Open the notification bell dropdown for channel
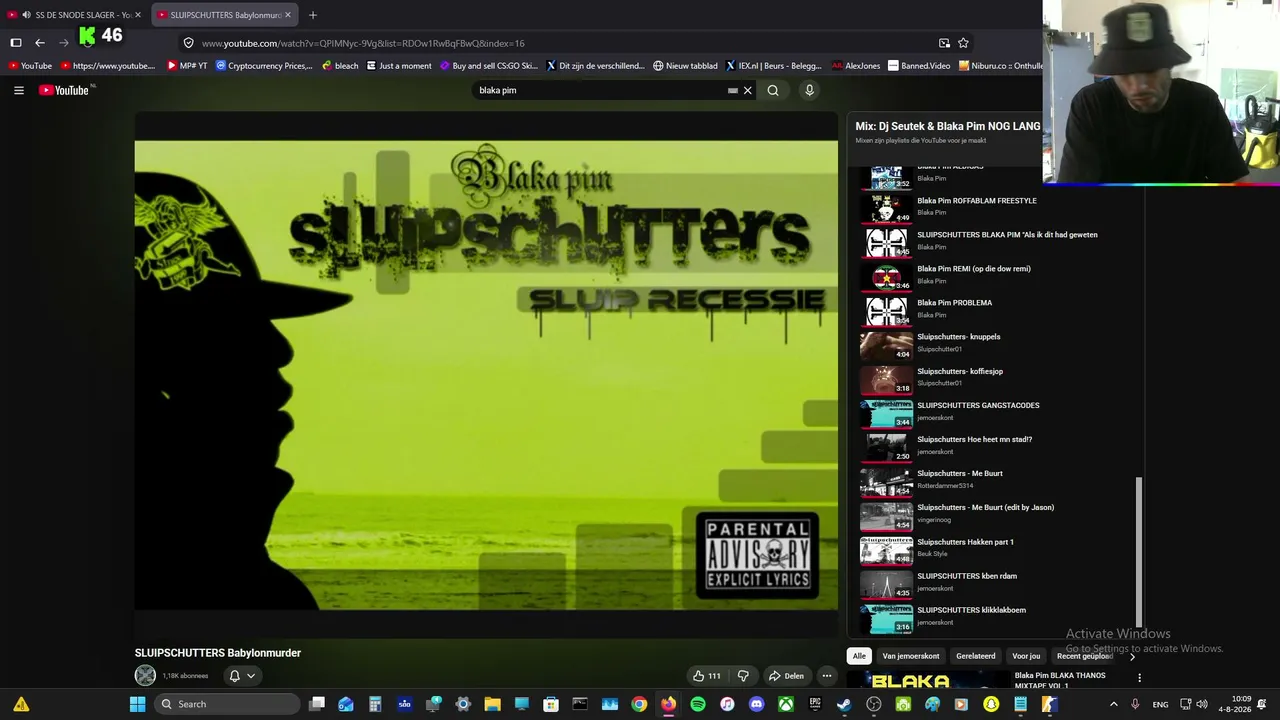 point(242,676)
